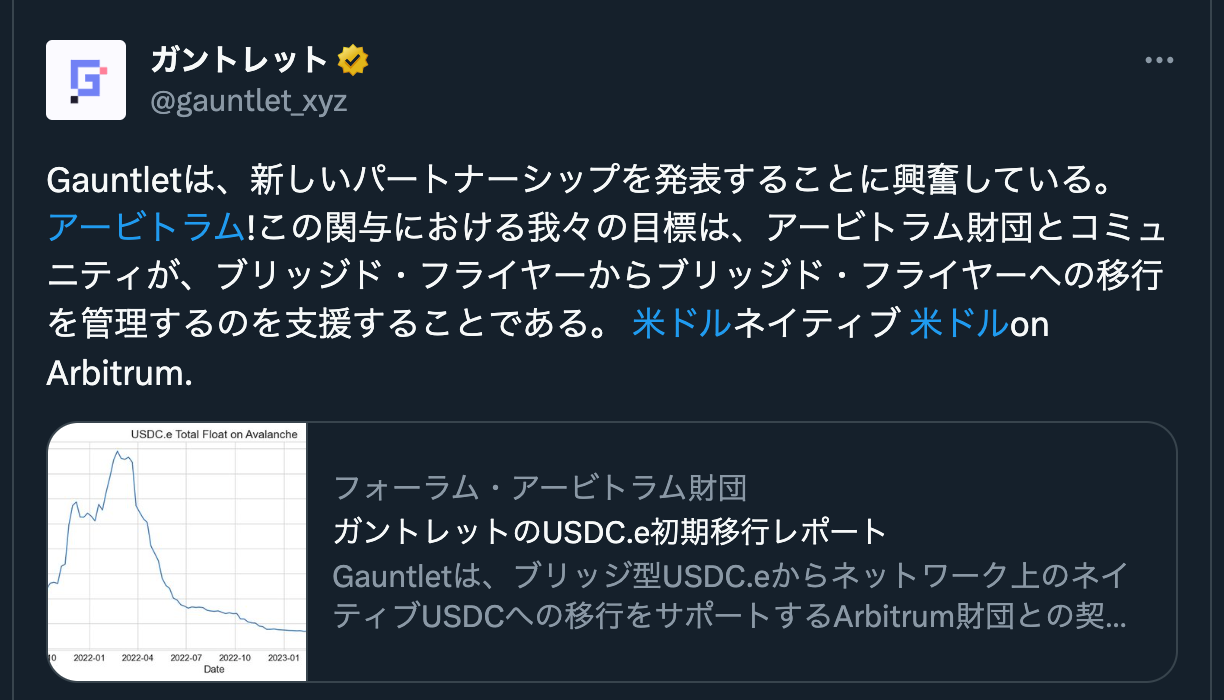The width and height of the screenshot is (1224, 700).
Task: Click the 2022-07 tick on the chart axis
Action: tap(187, 658)
